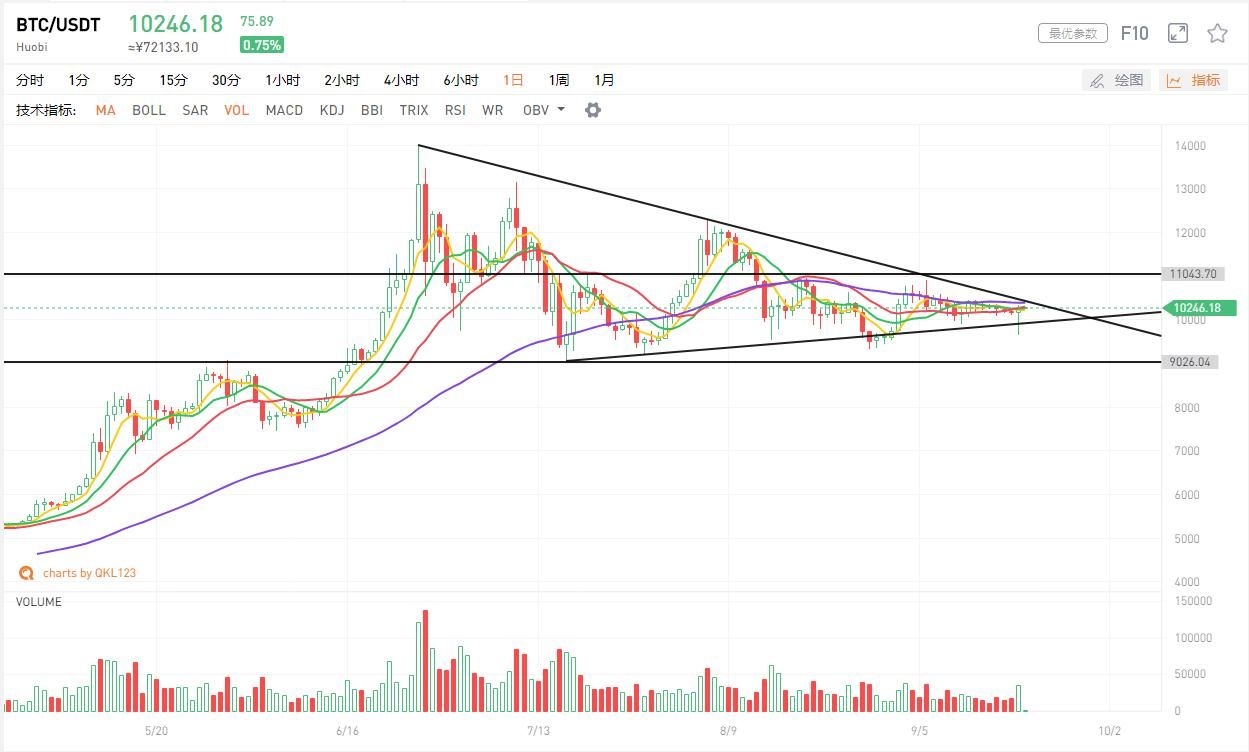Click the fullscreen expand icon
The height and width of the screenshot is (752, 1249).
(x=1178, y=33)
